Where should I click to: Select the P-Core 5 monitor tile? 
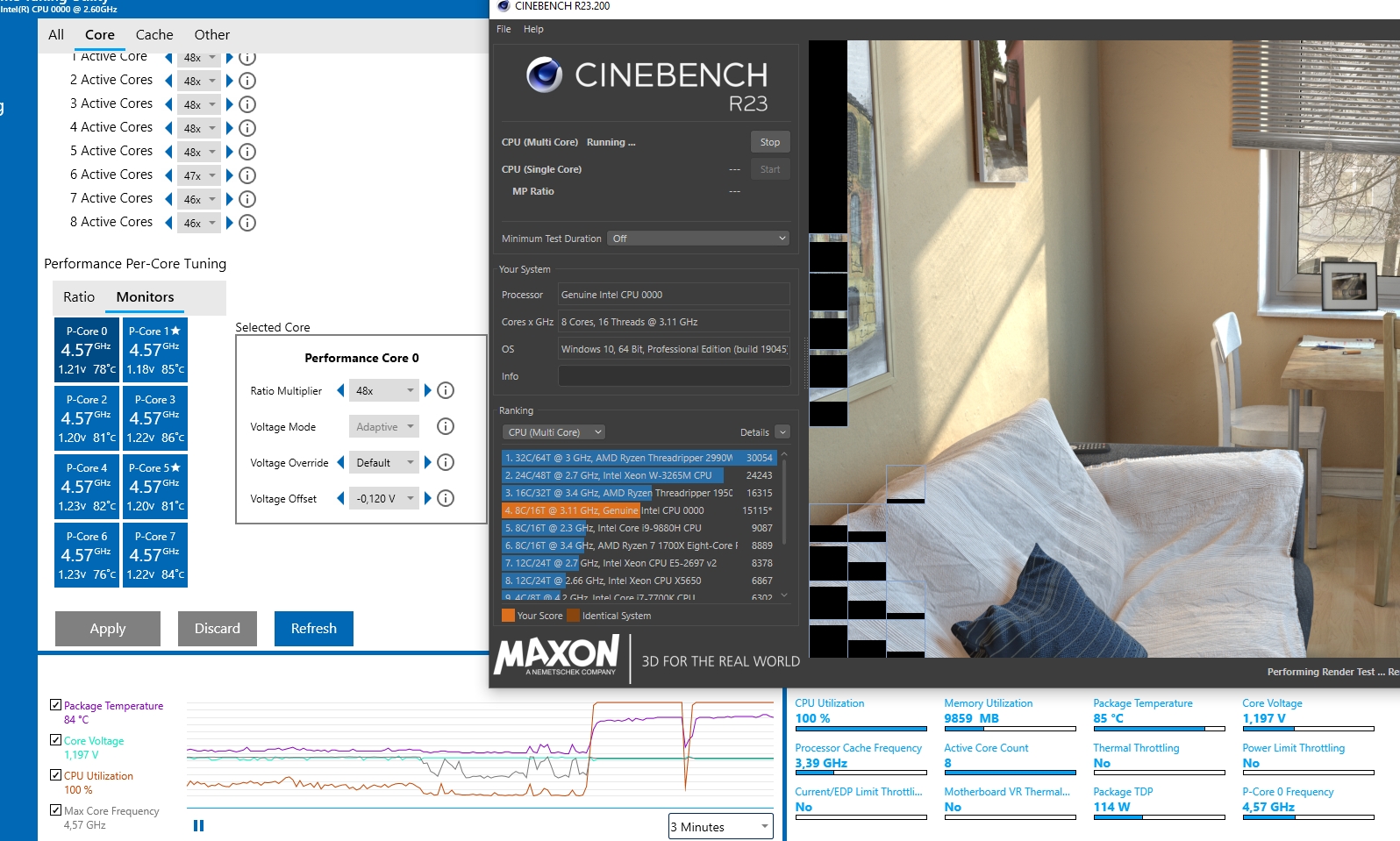click(155, 487)
